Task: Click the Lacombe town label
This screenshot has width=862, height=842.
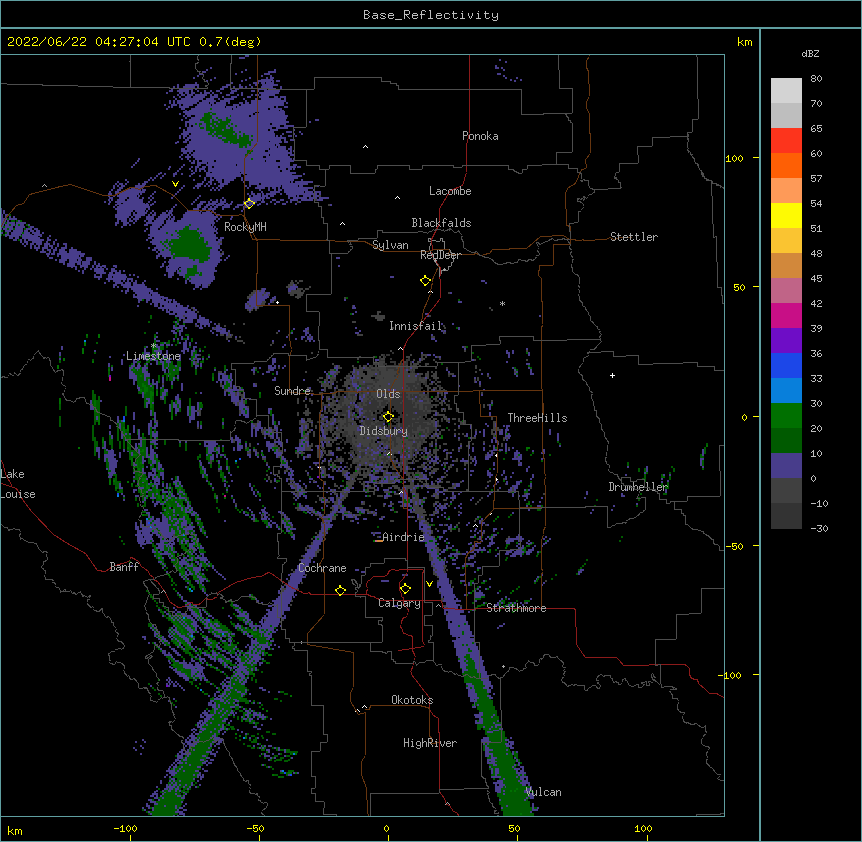Action: 450,191
